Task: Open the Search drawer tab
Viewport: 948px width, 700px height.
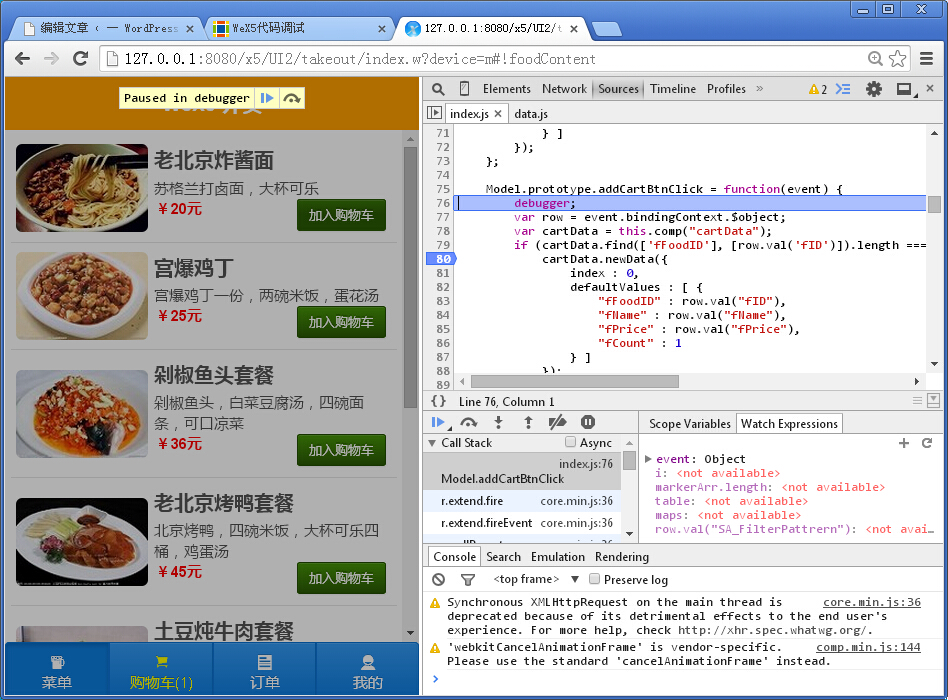Action: click(503, 557)
